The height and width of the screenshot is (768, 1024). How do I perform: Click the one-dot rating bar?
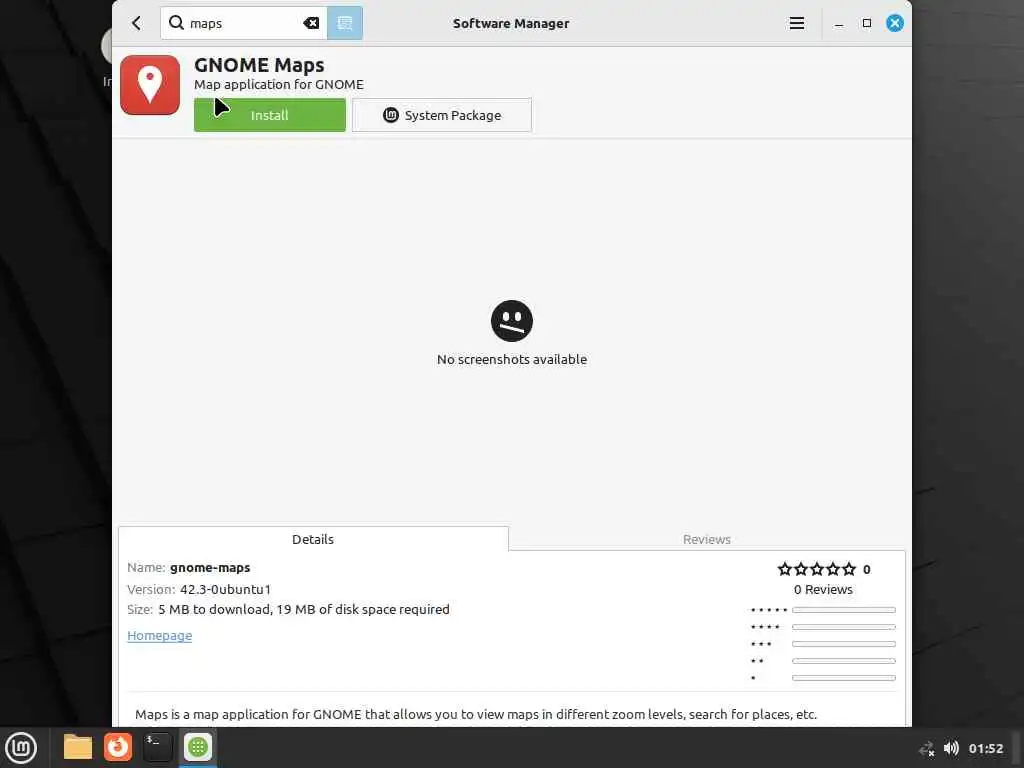[844, 678]
